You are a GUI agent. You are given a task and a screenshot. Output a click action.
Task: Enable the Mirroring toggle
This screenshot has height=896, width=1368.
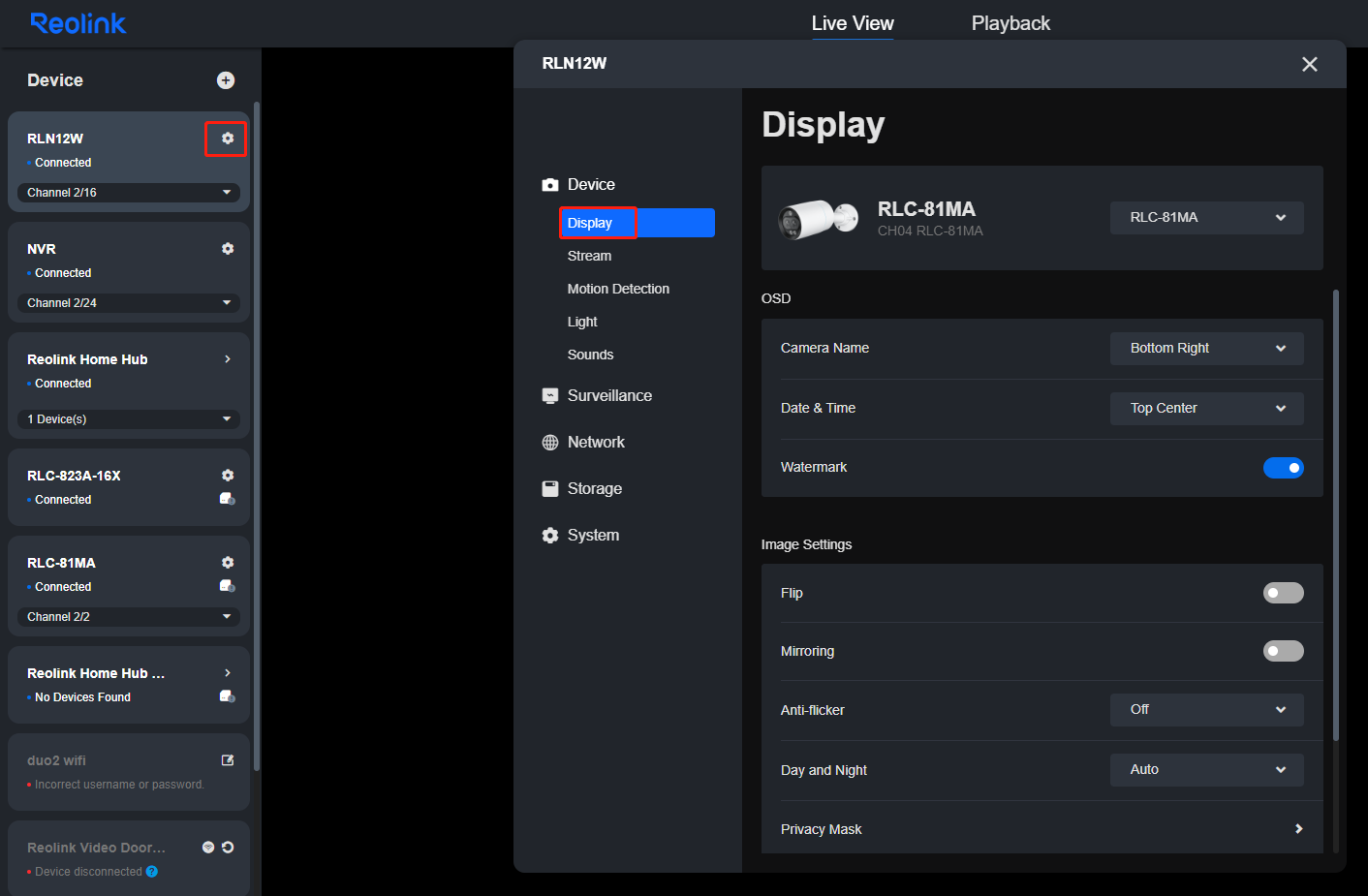coord(1284,651)
